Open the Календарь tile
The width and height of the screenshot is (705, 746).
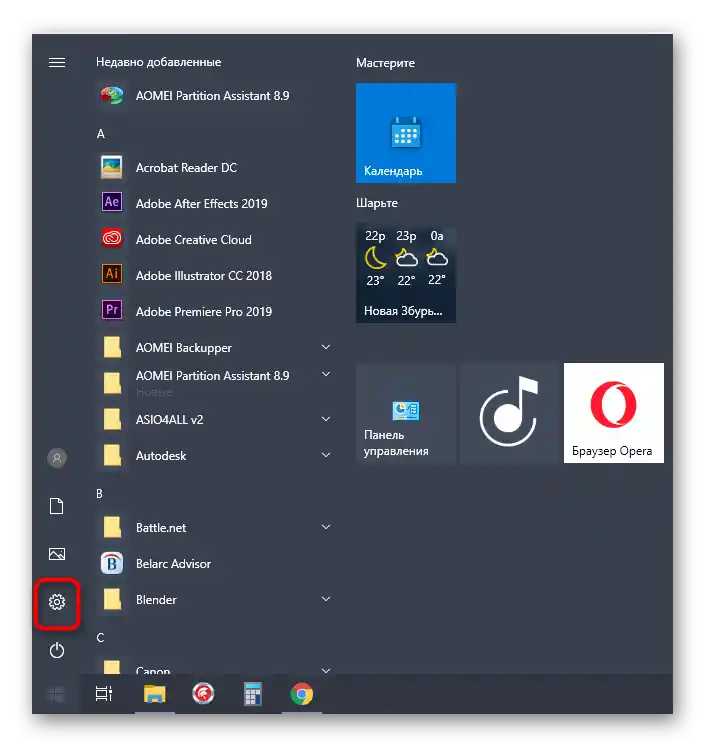pos(406,133)
